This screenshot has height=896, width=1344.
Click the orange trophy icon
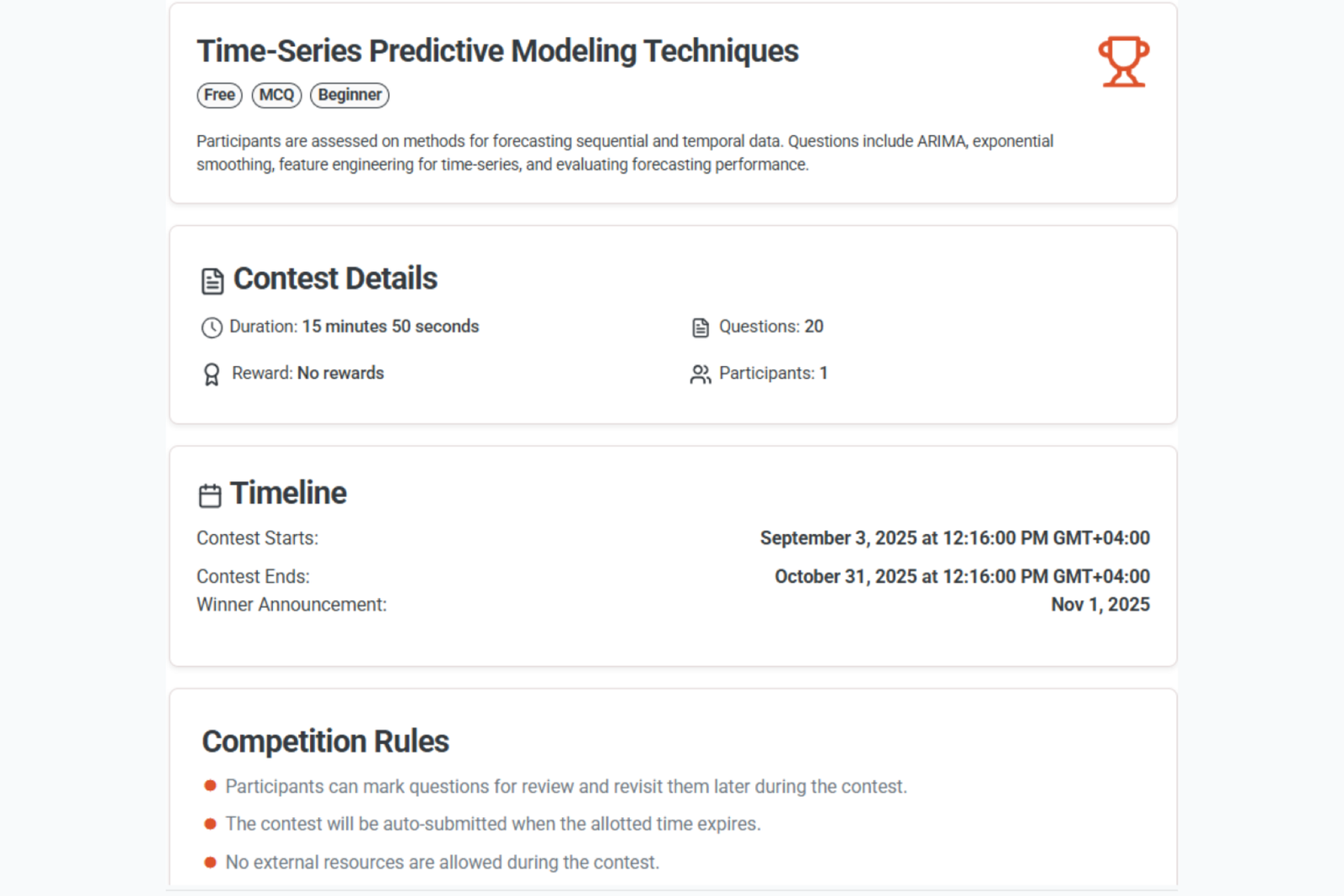(1123, 61)
